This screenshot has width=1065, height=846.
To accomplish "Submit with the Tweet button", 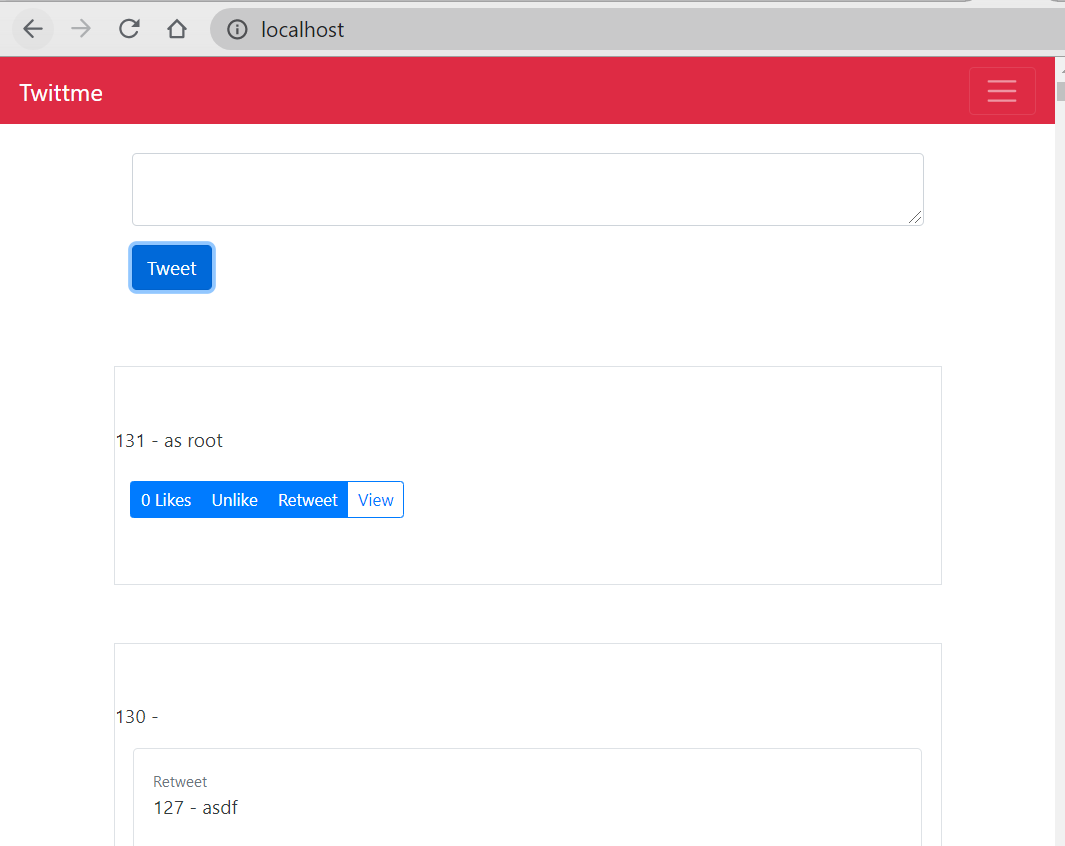I will pos(172,268).
